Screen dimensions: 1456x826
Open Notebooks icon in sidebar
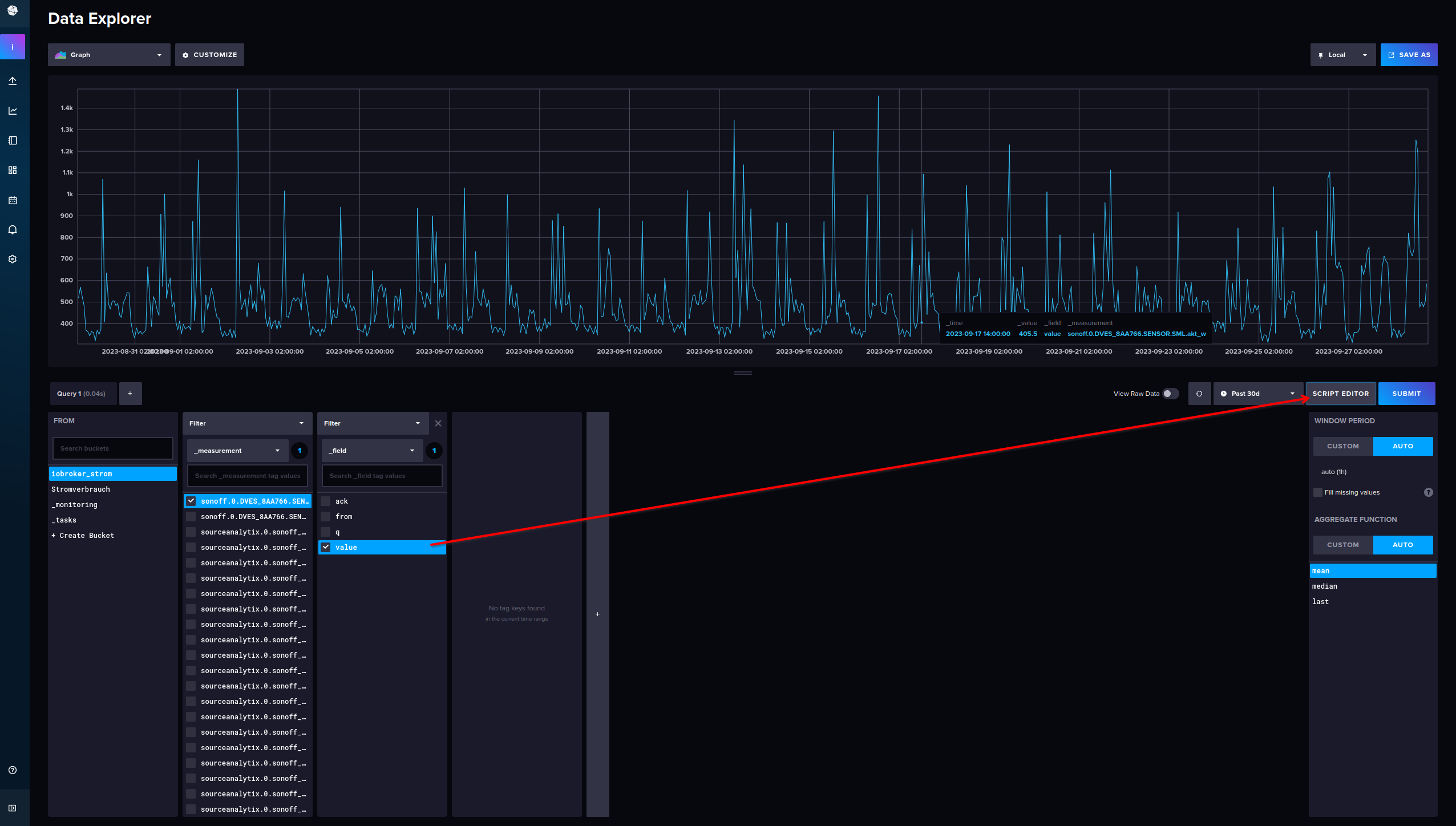[13, 140]
